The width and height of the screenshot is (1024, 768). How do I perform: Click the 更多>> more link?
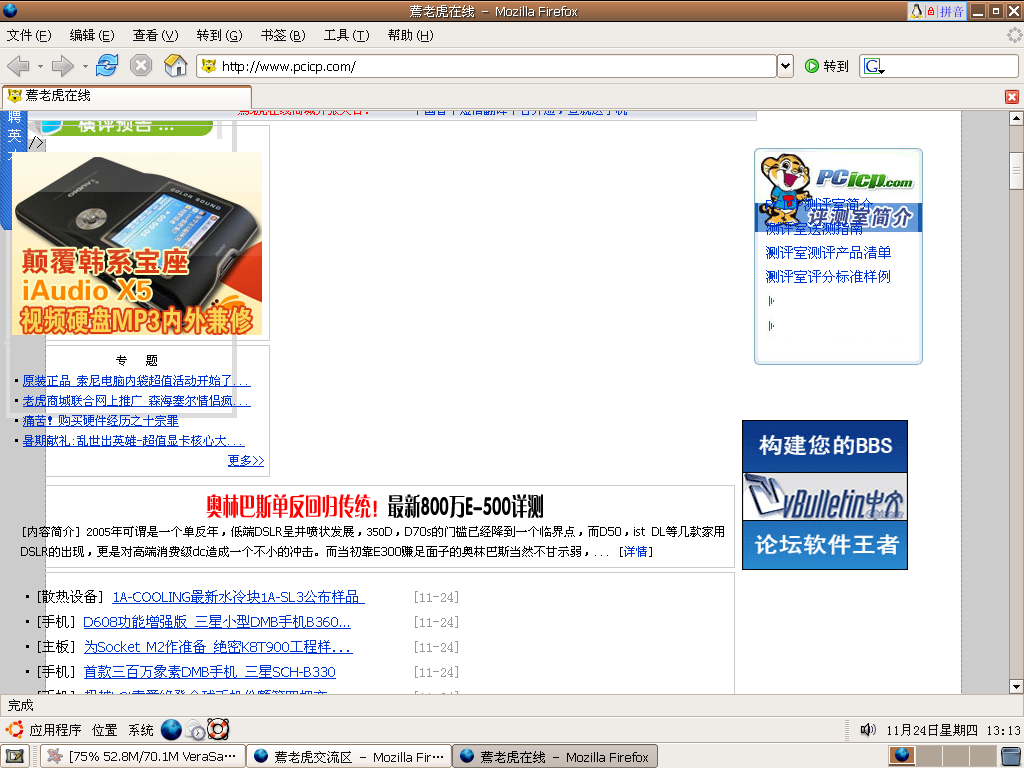click(246, 460)
